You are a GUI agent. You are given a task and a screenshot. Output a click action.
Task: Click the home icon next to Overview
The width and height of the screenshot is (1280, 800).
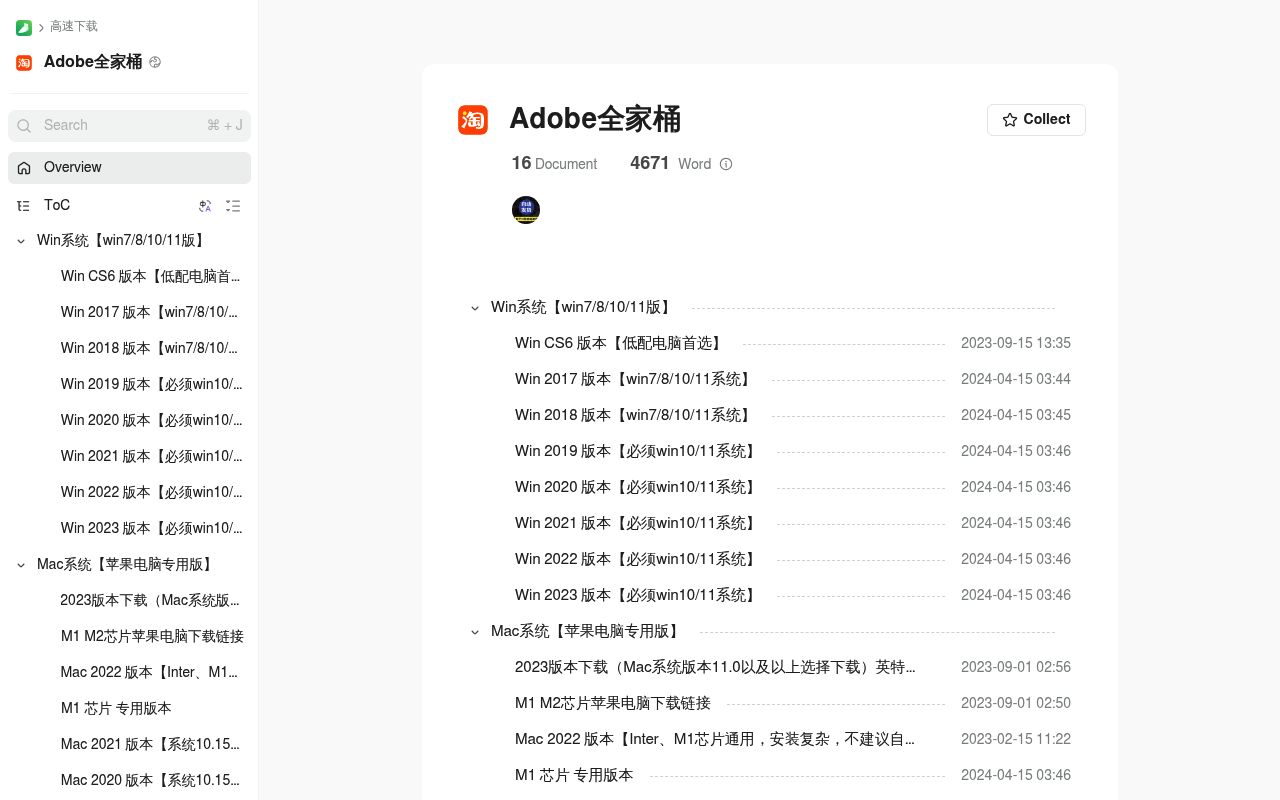tap(24, 168)
